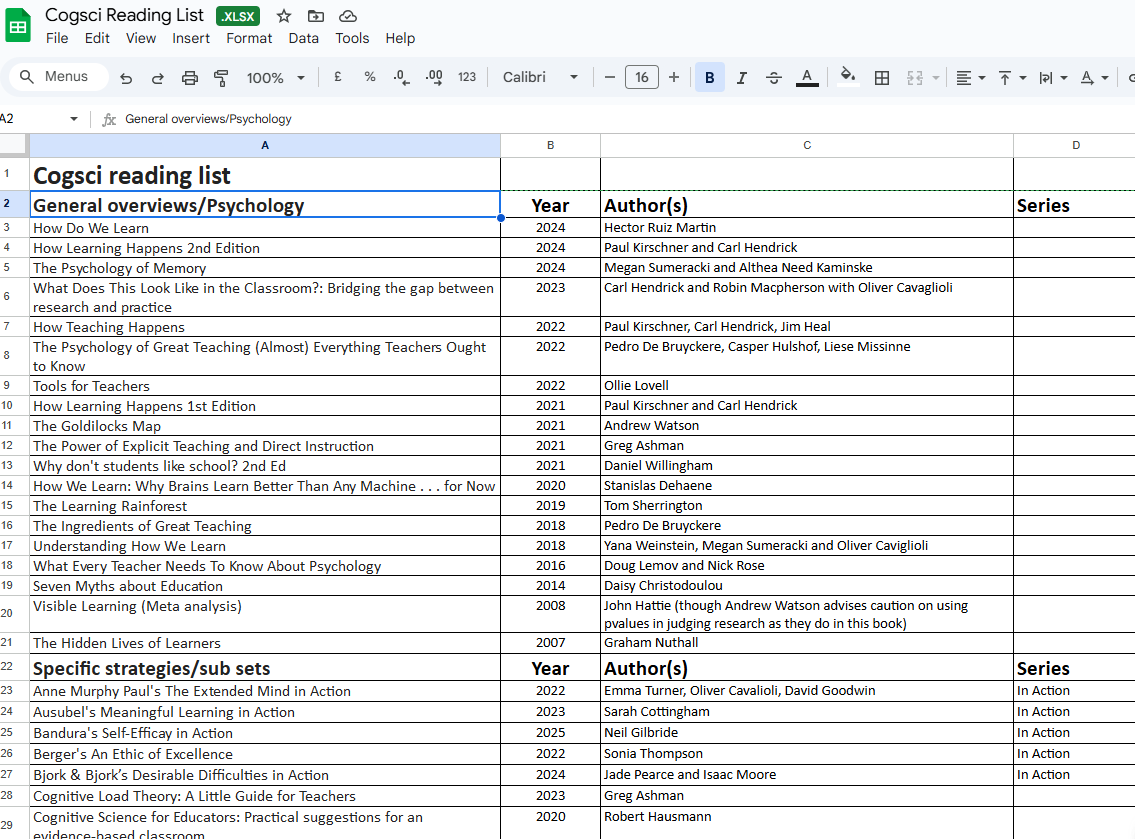The image size is (1135, 839).
Task: Click the merge cells icon
Action: [915, 77]
